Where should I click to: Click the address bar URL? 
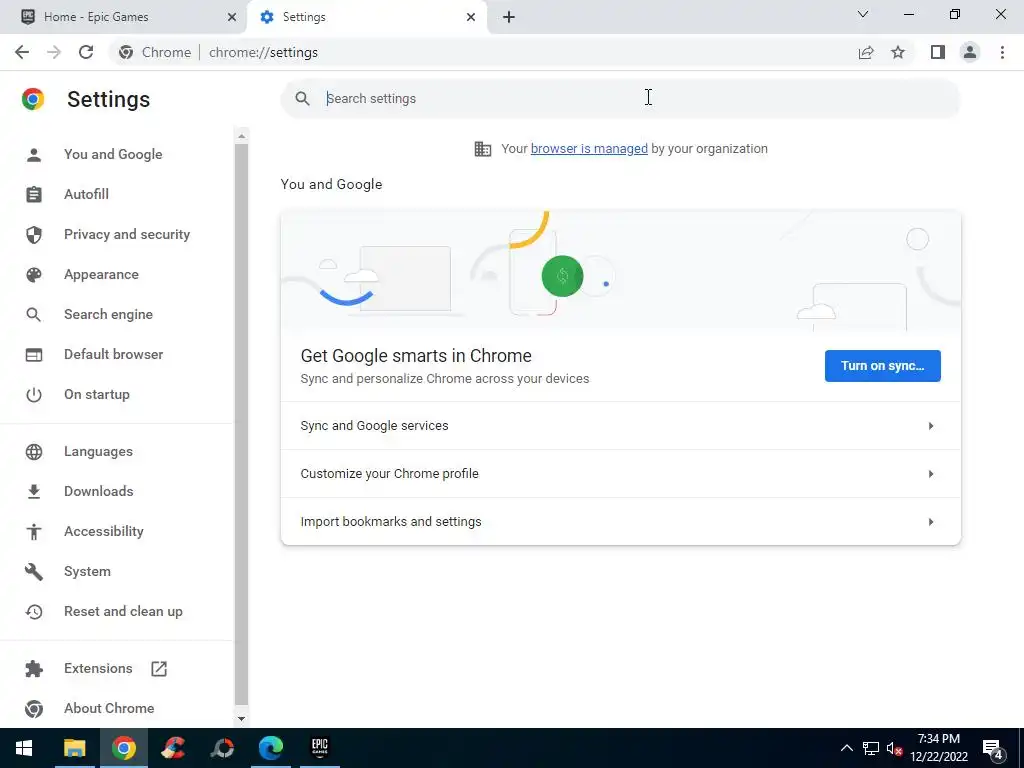pos(263,52)
